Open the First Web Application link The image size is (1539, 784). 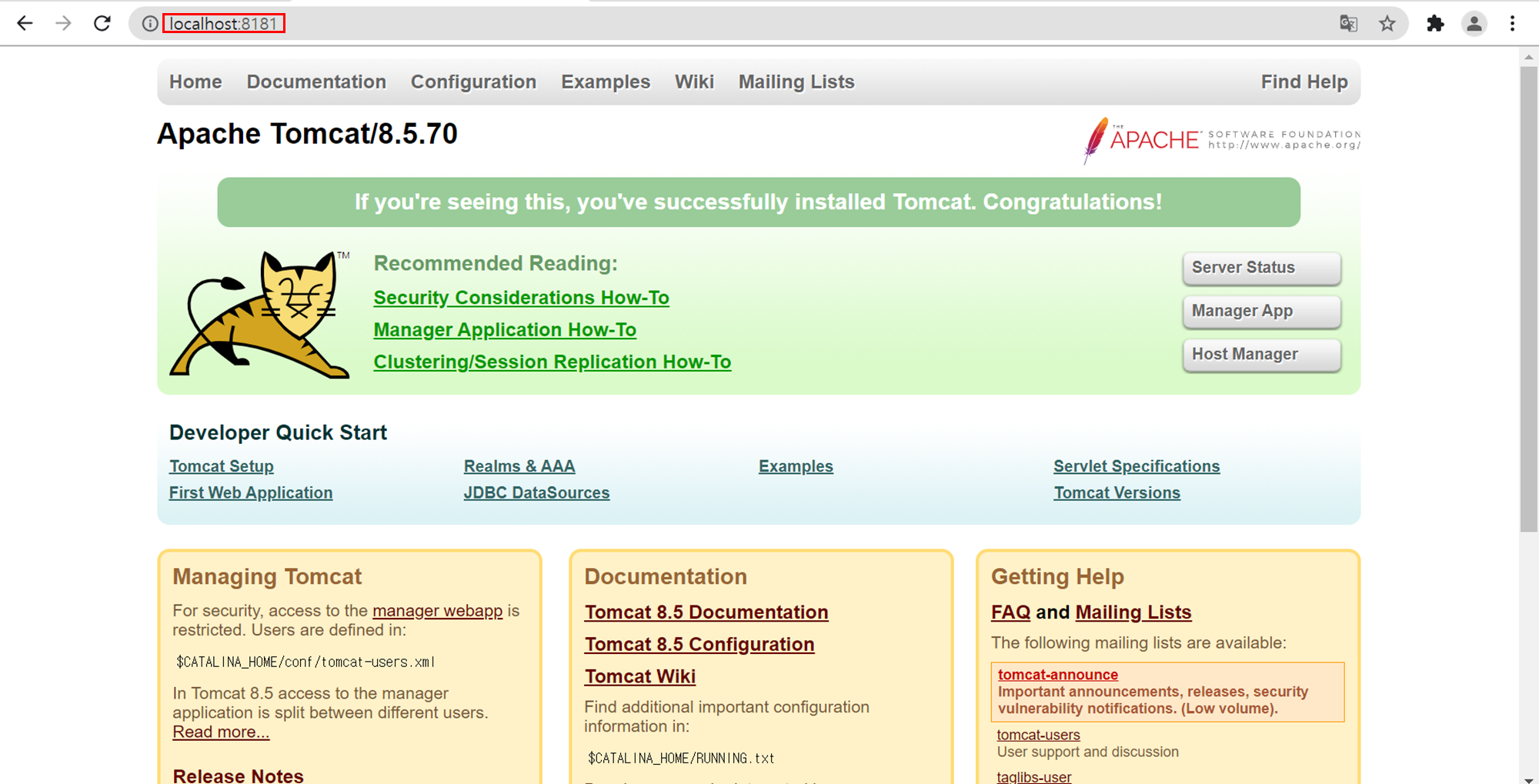(x=251, y=492)
